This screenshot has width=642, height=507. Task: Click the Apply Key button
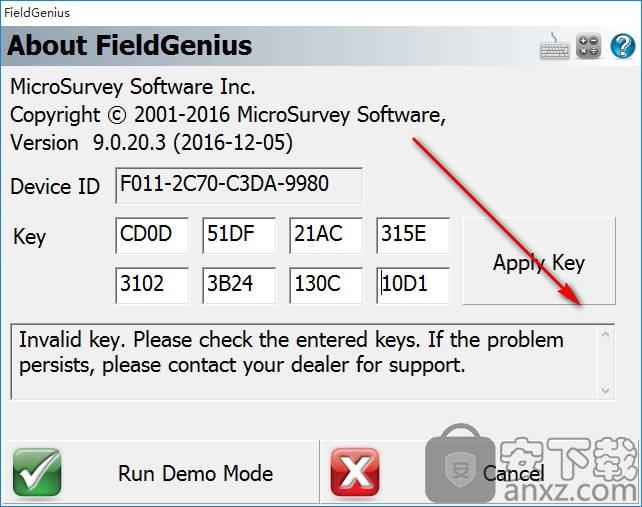click(539, 261)
